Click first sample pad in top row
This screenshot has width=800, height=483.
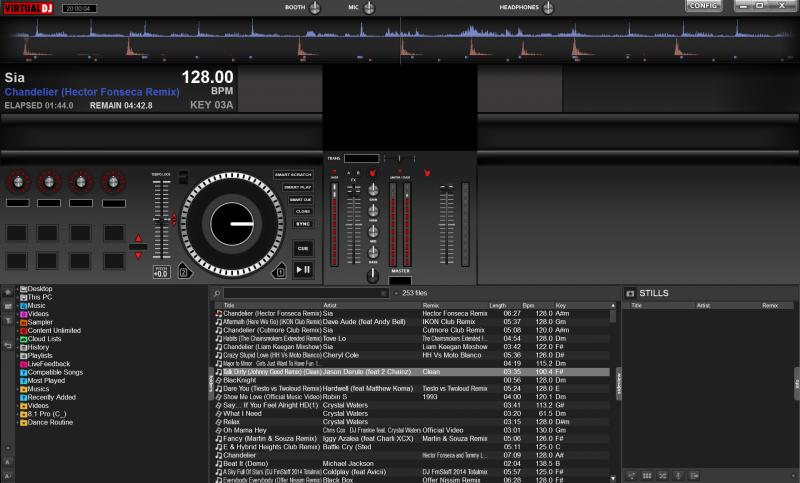click(17, 233)
